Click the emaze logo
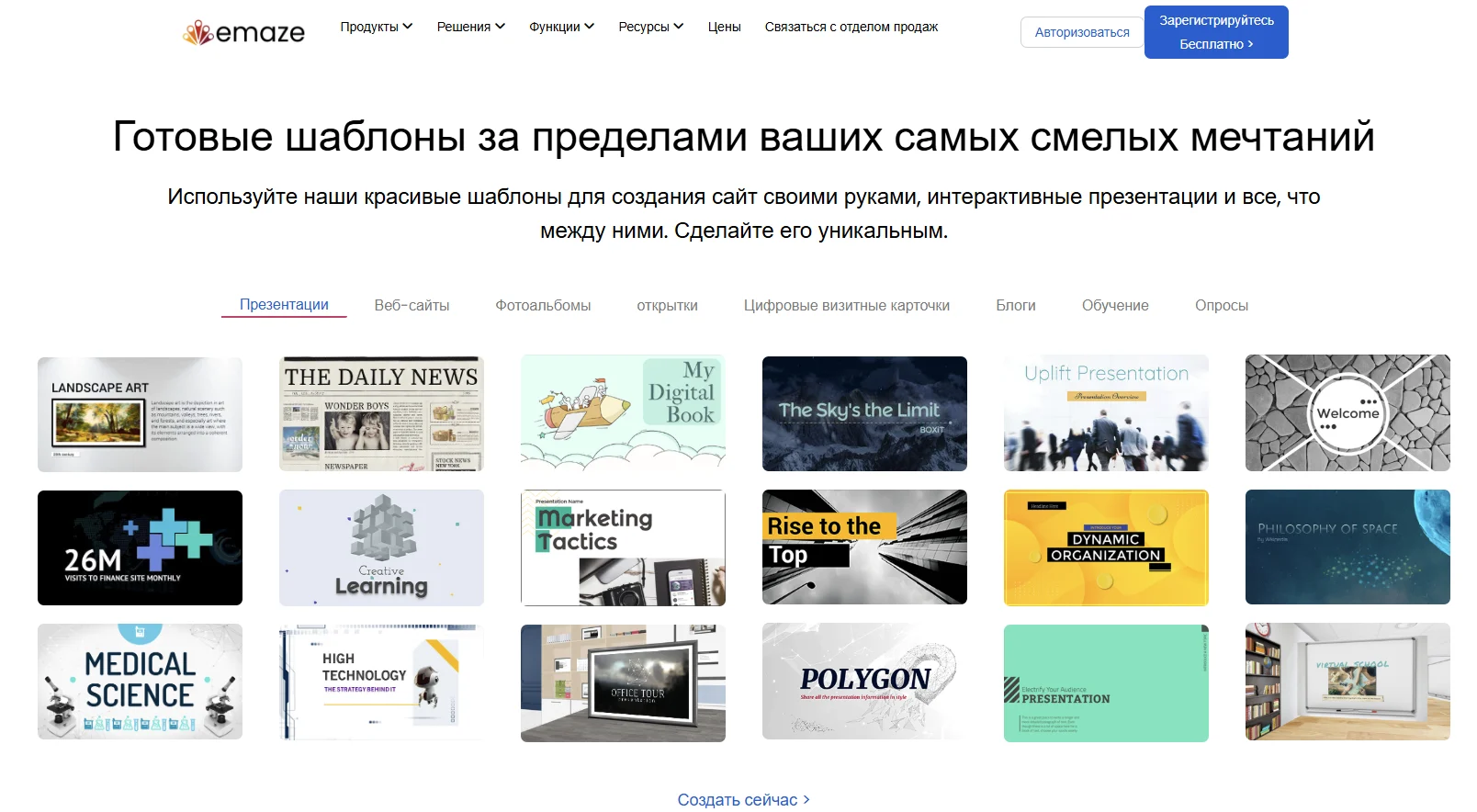 [244, 32]
